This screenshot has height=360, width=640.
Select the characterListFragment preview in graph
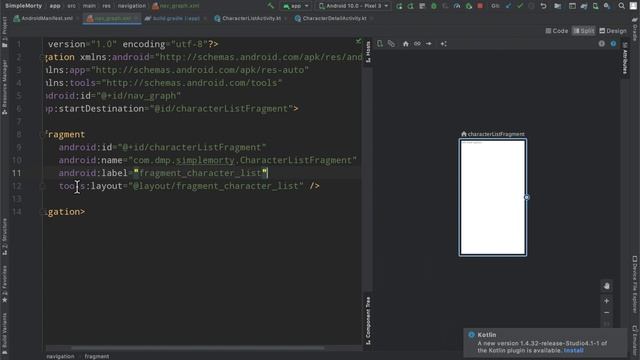pyautogui.click(x=493, y=198)
